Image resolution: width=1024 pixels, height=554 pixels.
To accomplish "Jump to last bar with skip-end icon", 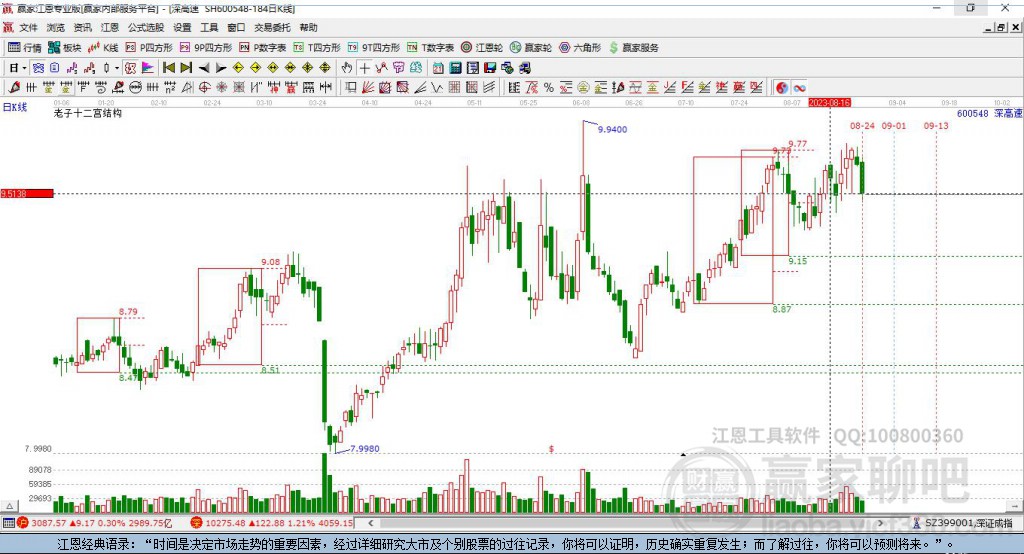I will click(x=186, y=68).
